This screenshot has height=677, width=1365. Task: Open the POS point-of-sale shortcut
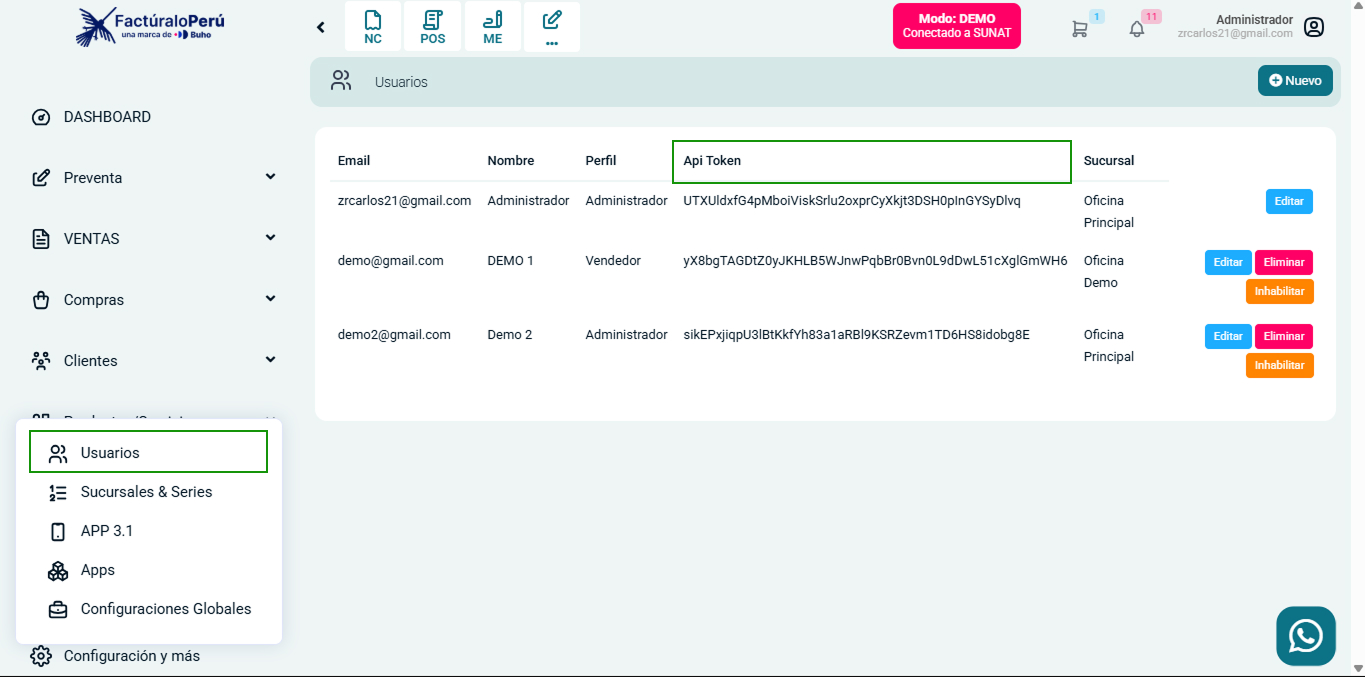click(432, 27)
